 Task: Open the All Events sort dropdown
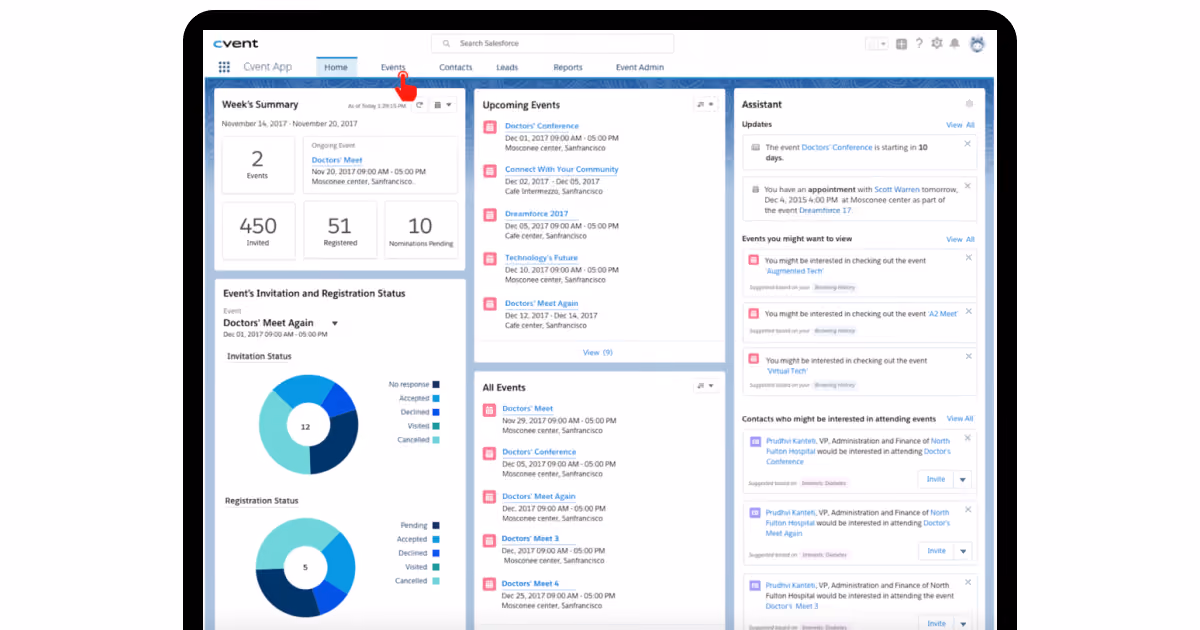tap(707, 386)
